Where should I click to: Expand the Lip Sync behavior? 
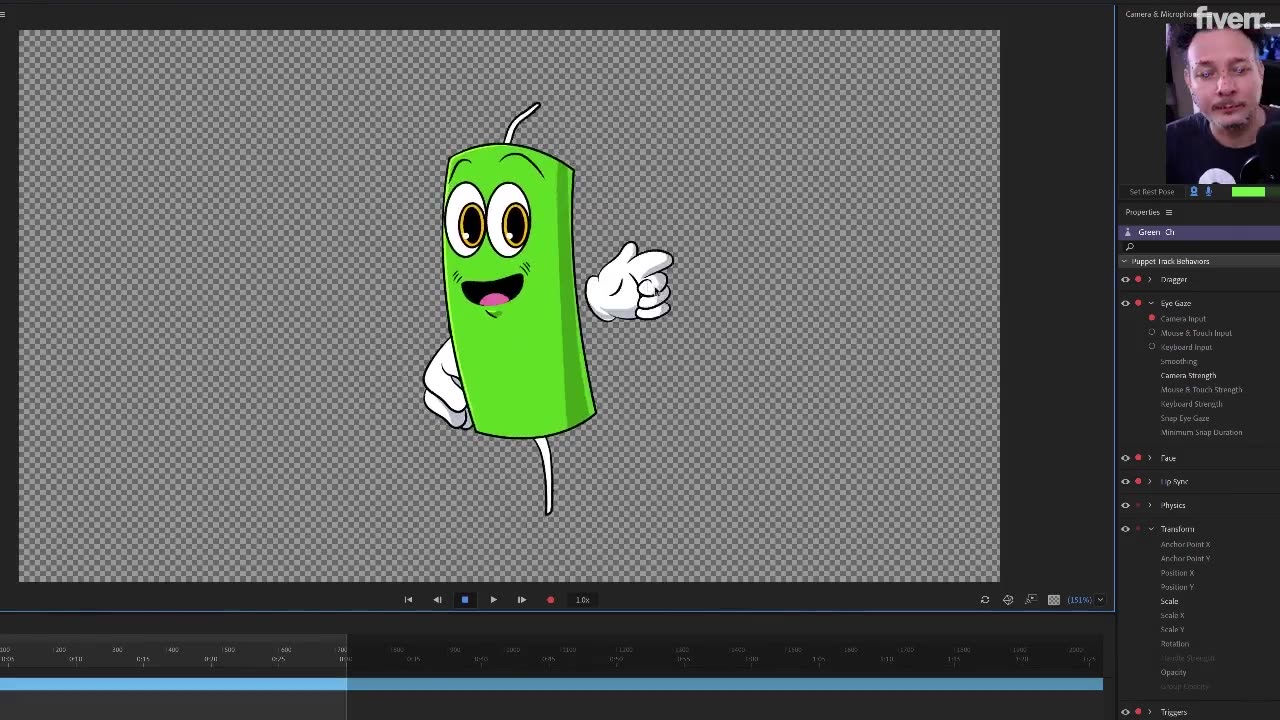[x=1150, y=481]
